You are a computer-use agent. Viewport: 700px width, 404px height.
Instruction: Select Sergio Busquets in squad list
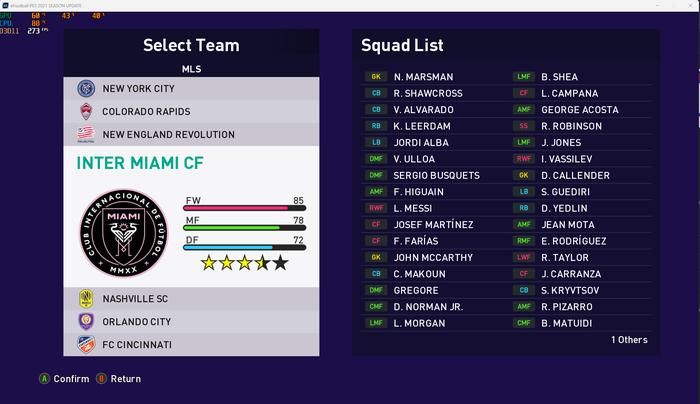click(x=436, y=175)
